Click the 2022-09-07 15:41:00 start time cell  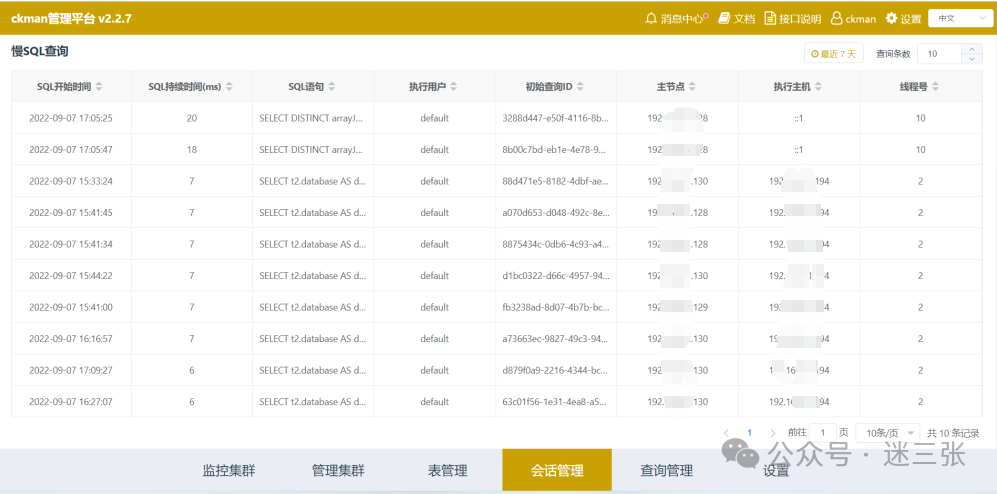pyautogui.click(x=71, y=307)
